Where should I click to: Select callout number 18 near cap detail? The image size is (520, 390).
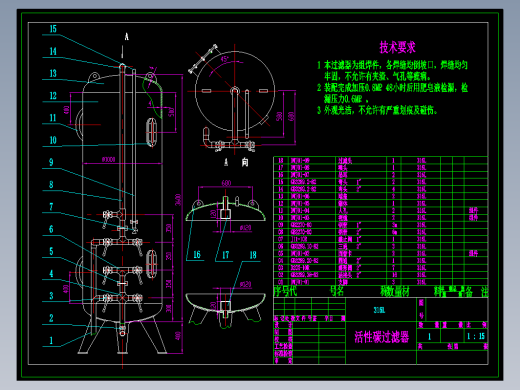(x=253, y=255)
